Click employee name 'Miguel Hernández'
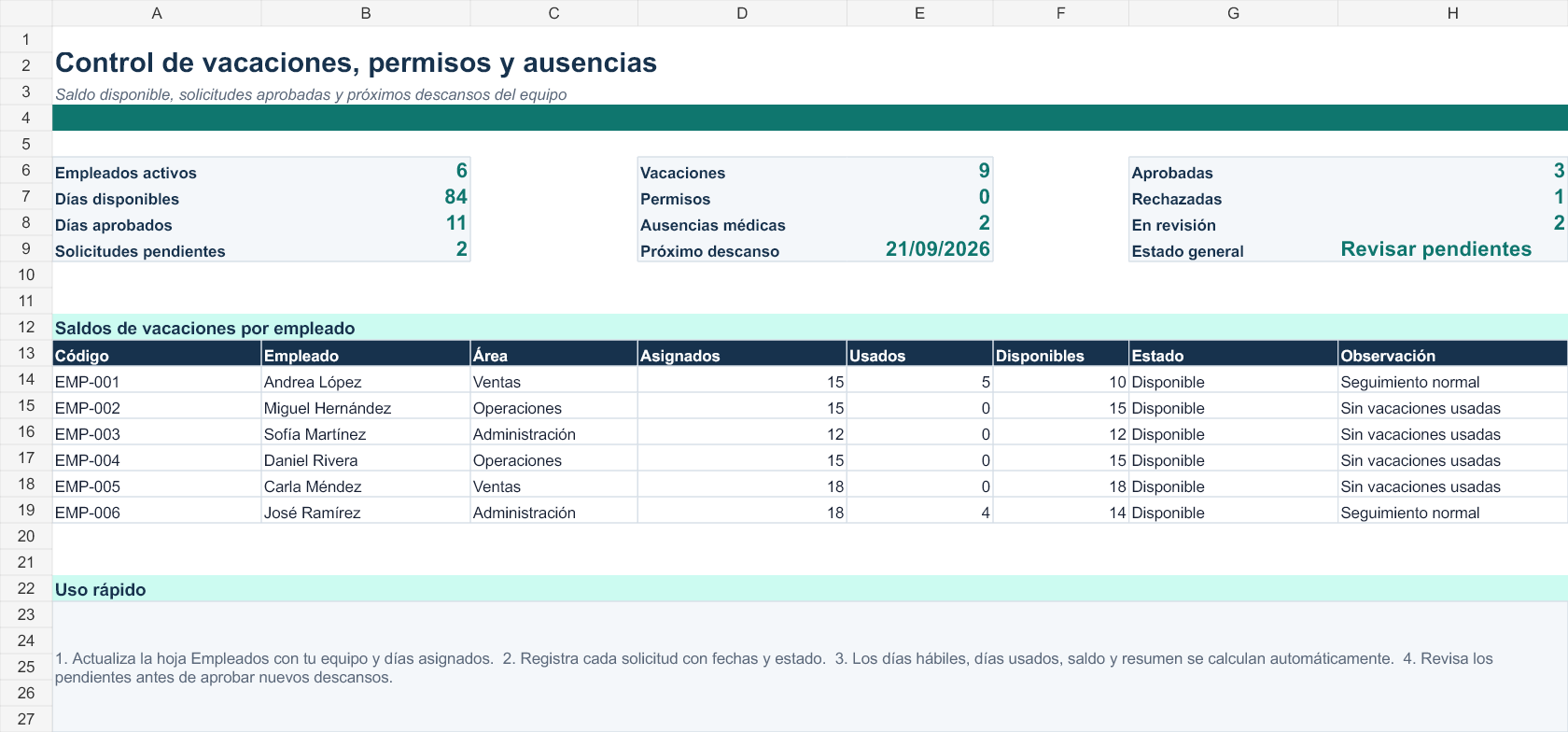The image size is (1568, 732). click(327, 408)
